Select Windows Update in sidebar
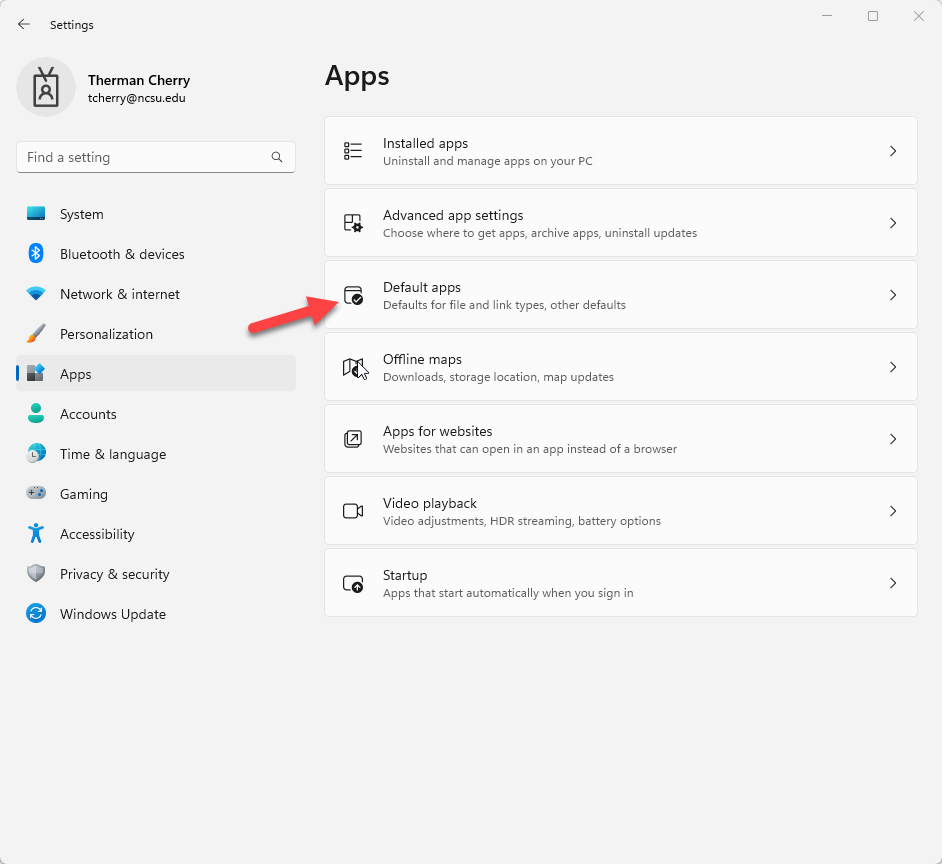 pyautogui.click(x=112, y=614)
